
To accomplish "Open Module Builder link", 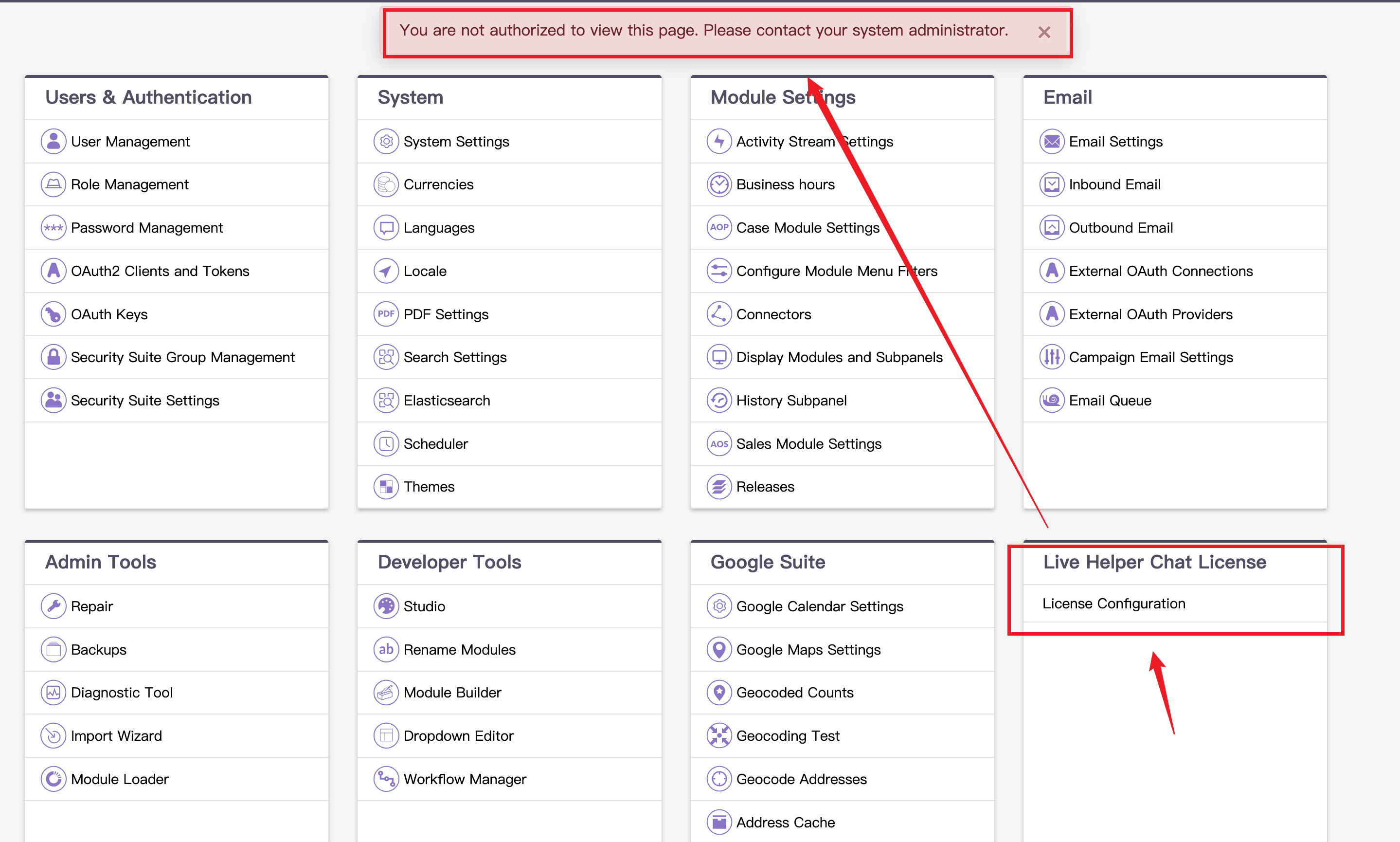I will (x=452, y=692).
